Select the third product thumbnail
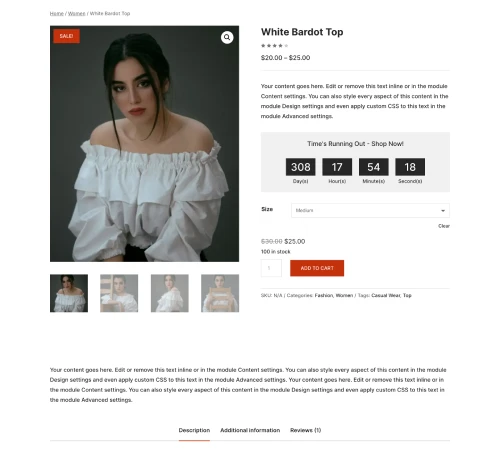 click(170, 293)
